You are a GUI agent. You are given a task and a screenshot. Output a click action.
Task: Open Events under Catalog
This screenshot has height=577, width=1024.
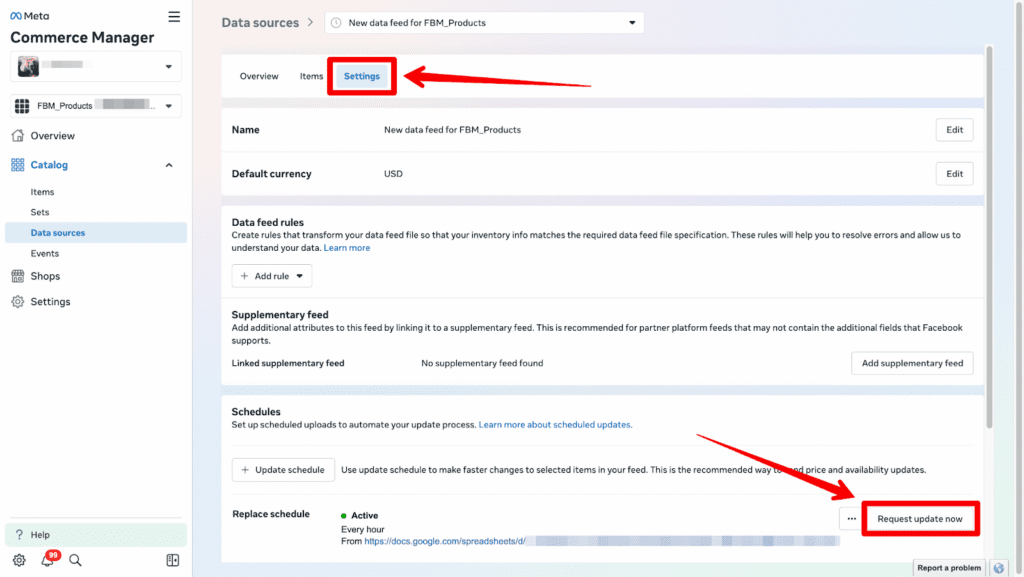(x=44, y=253)
